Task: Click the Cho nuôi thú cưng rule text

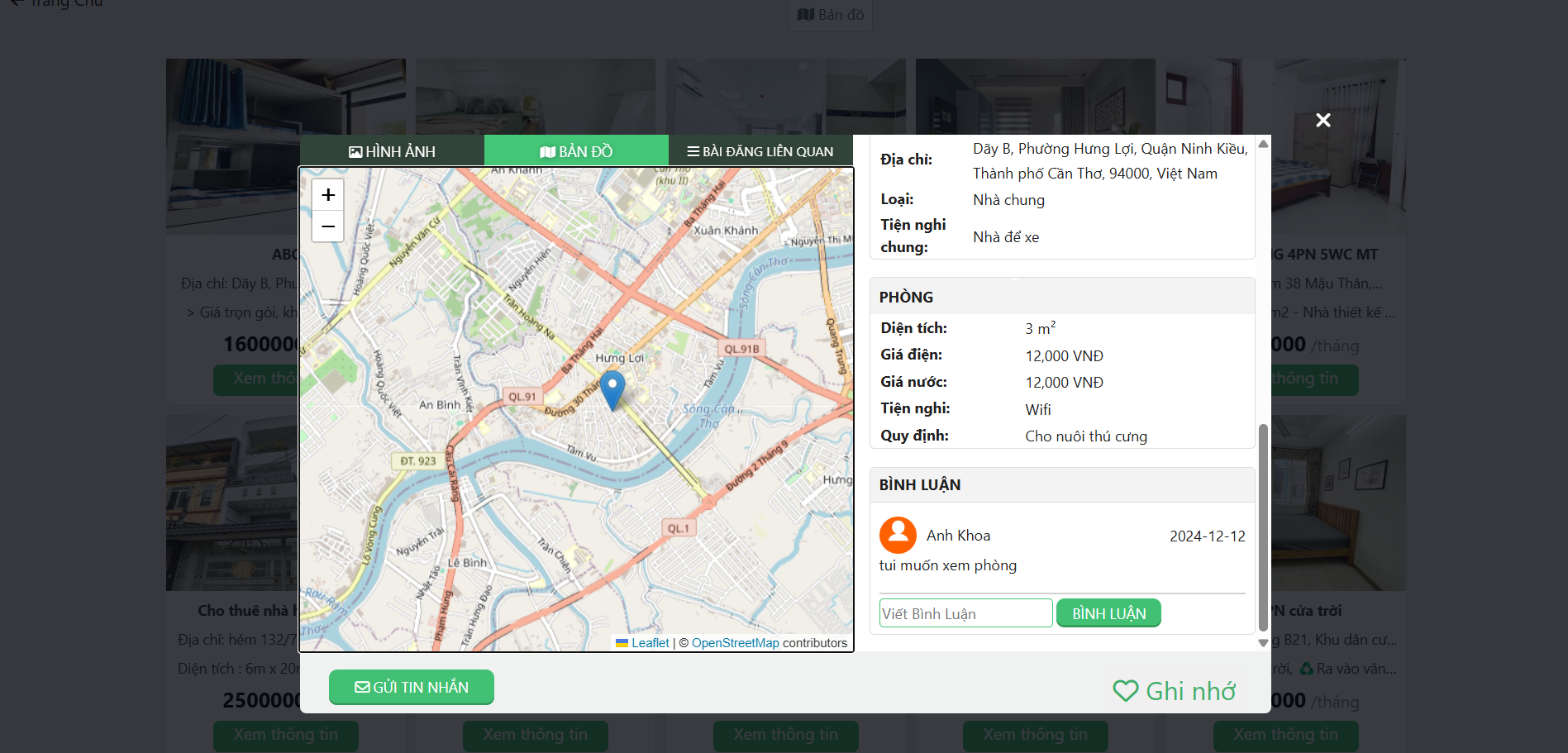Action: pyautogui.click(x=1086, y=436)
